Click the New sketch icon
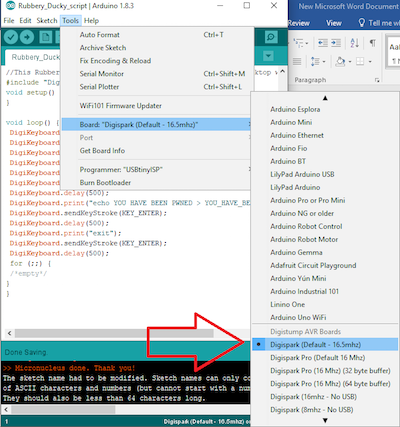 [x=46, y=37]
